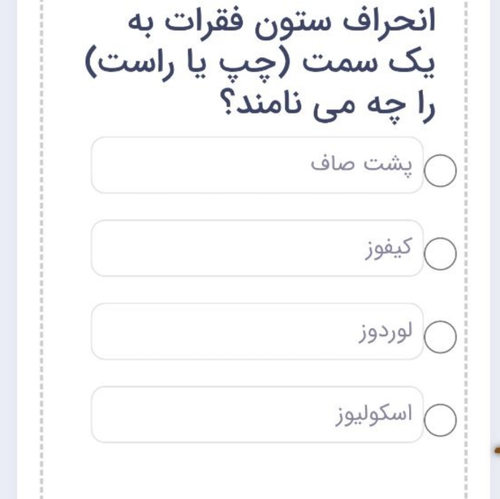Click the question line انحراف ستون فقرات به
Screen dimensions: 500x499
click(282, 23)
